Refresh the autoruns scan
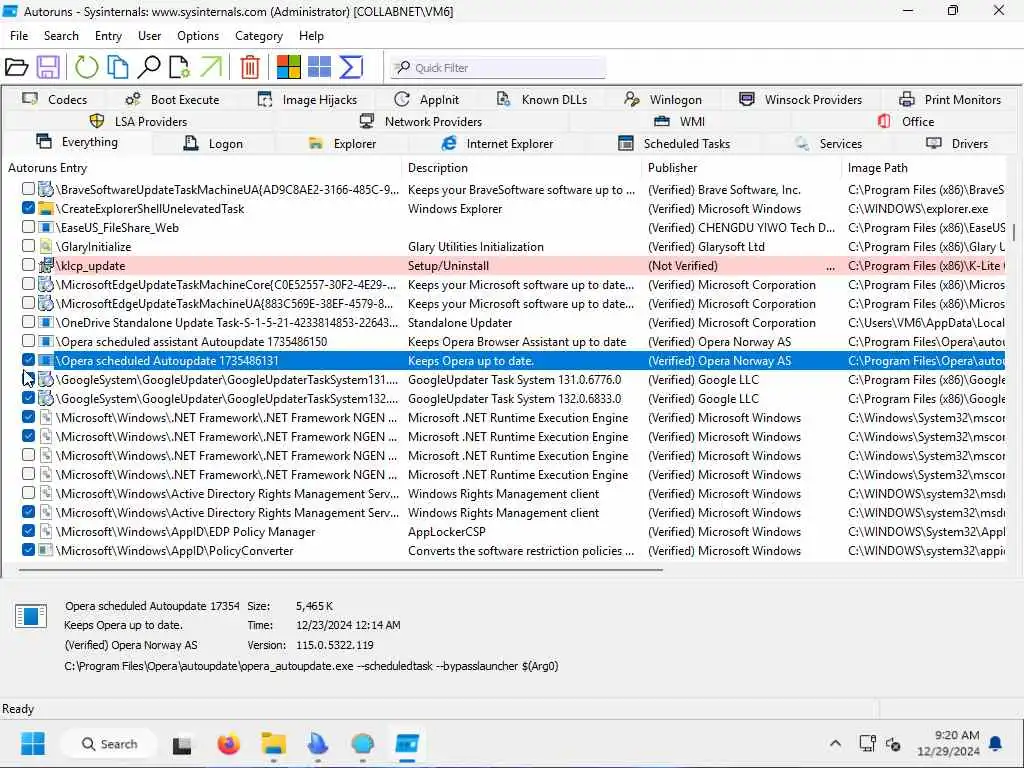 click(x=86, y=67)
